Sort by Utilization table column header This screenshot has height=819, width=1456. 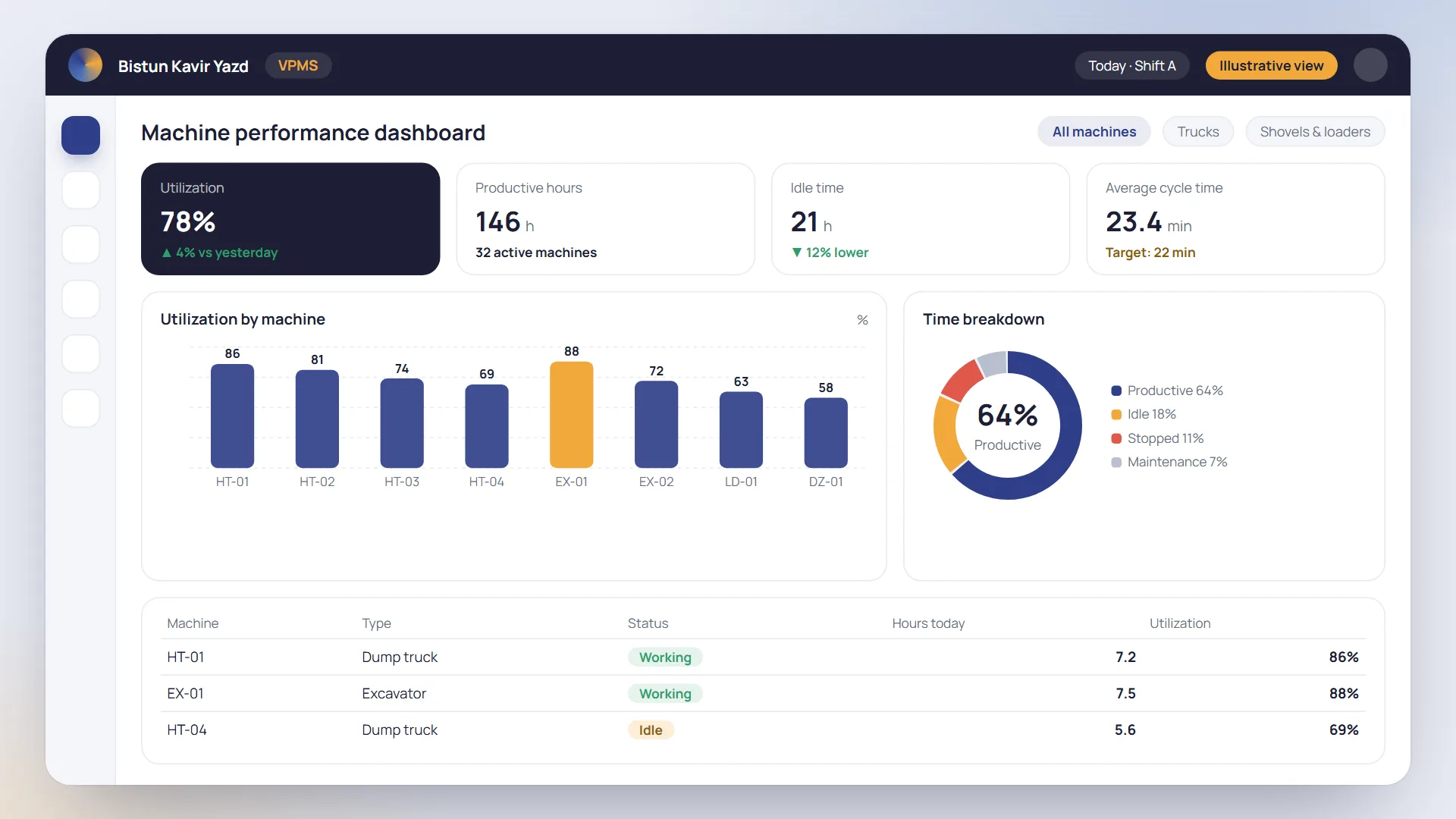pyautogui.click(x=1180, y=623)
